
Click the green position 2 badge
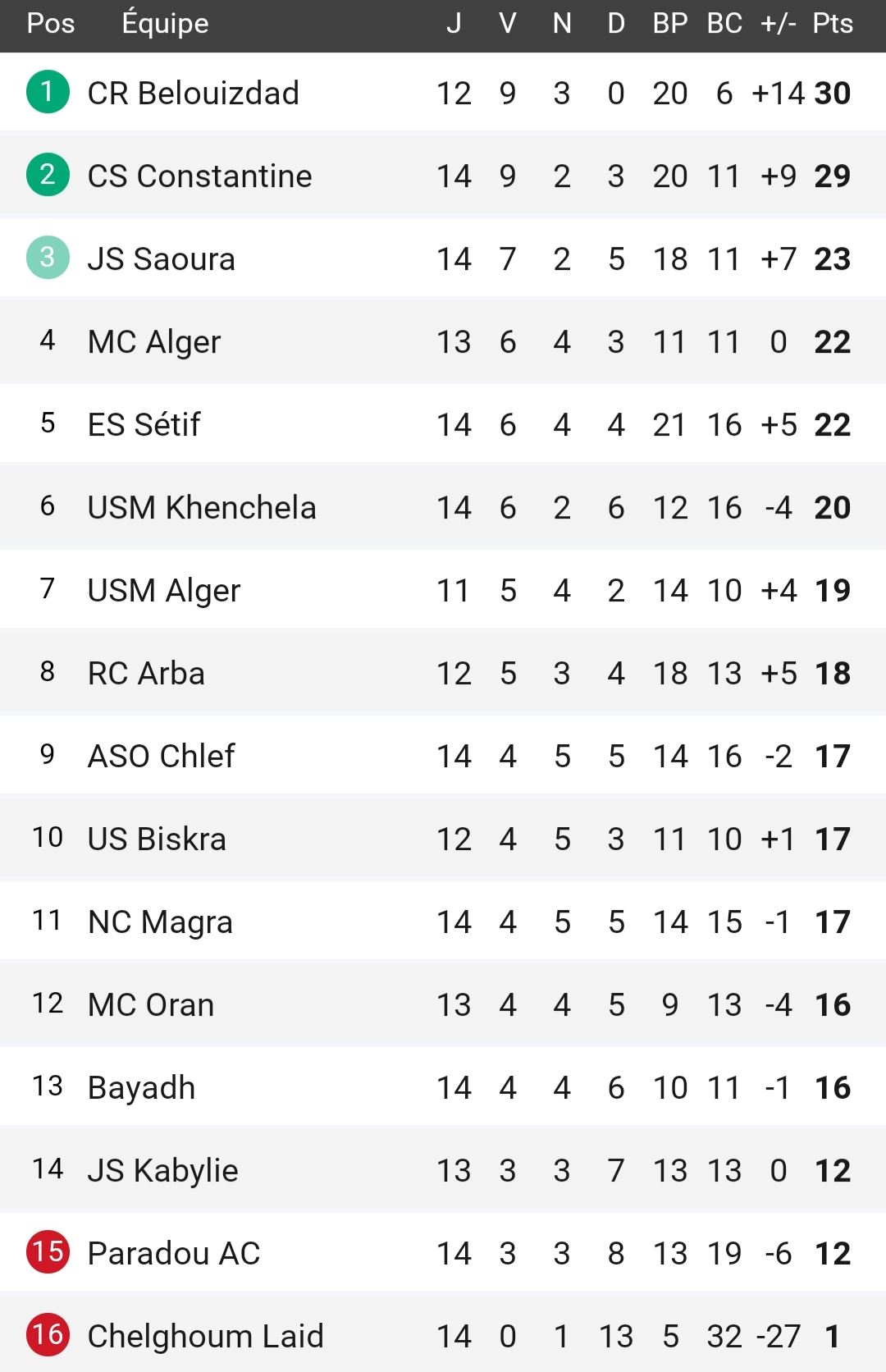coord(48,175)
